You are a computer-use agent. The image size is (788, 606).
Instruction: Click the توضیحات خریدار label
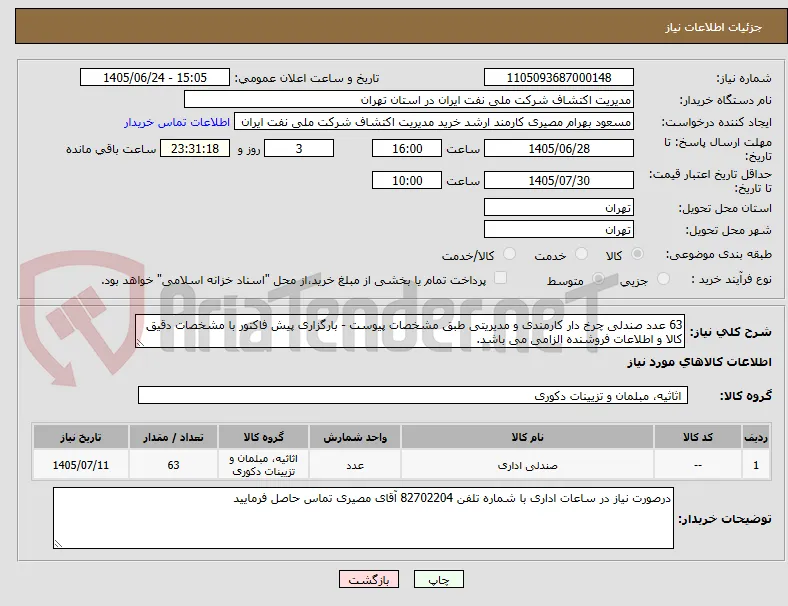coord(725,519)
